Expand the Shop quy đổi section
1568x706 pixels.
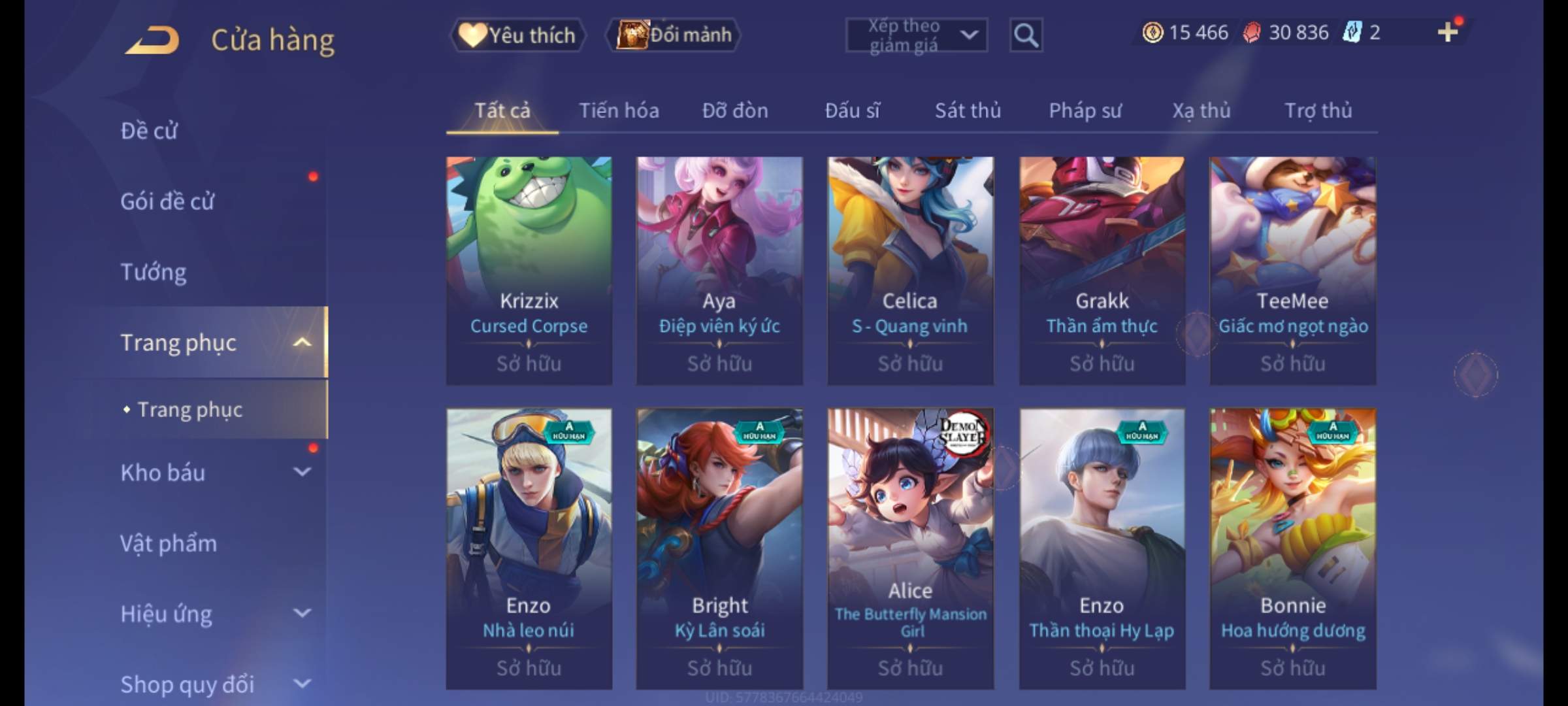(302, 684)
